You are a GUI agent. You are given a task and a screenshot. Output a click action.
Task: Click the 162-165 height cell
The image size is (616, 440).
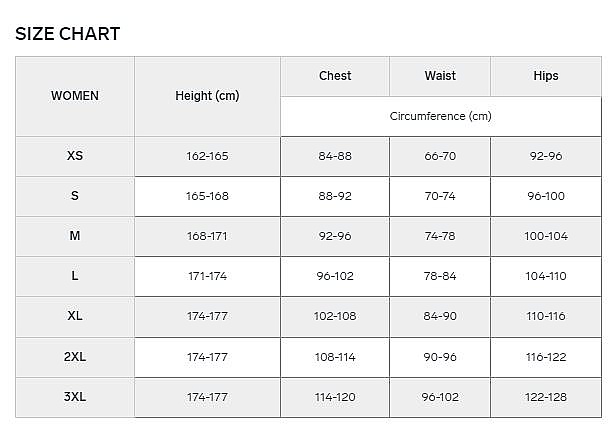click(207, 156)
